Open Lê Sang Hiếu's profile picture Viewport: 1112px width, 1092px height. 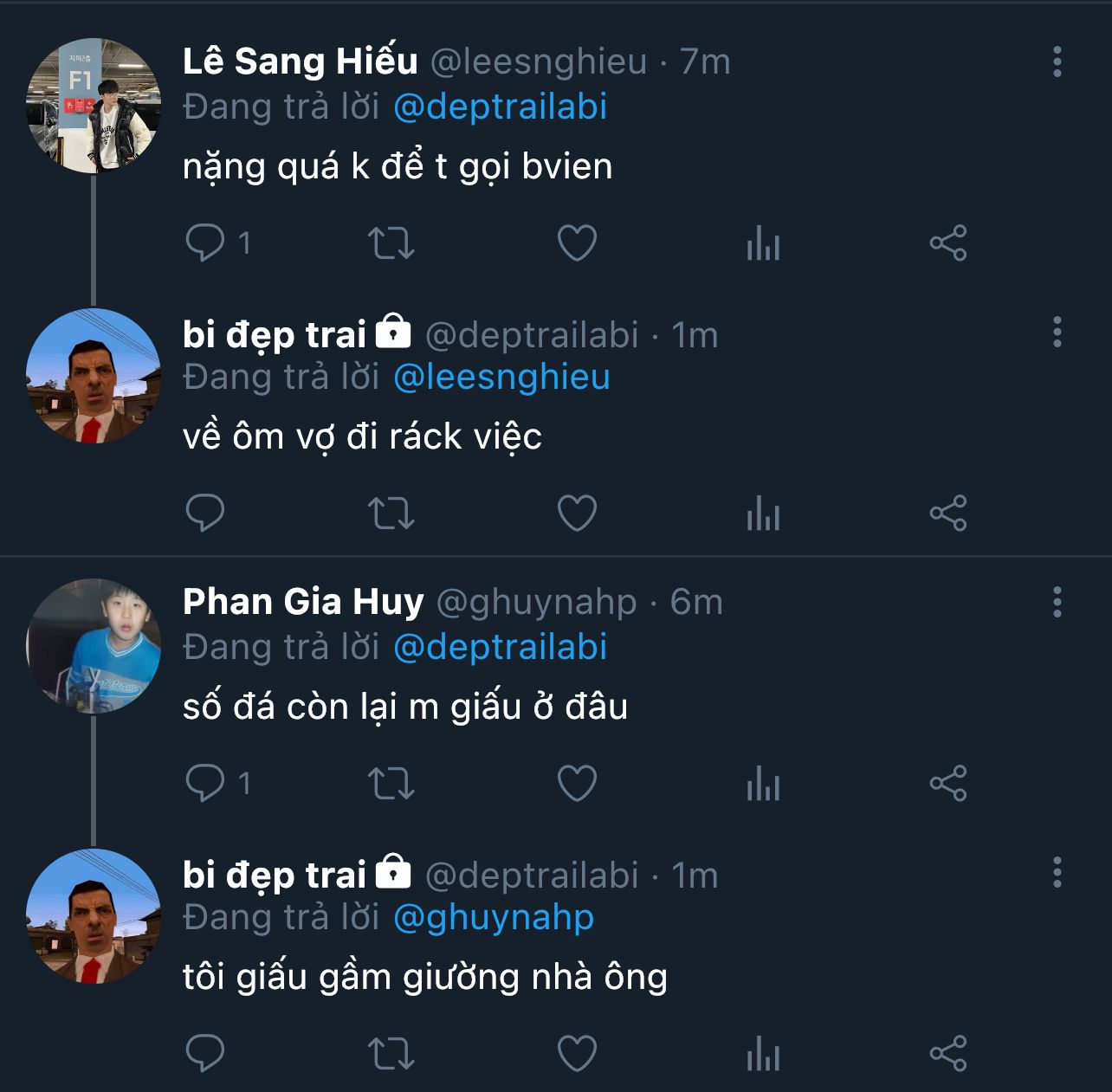point(94,106)
